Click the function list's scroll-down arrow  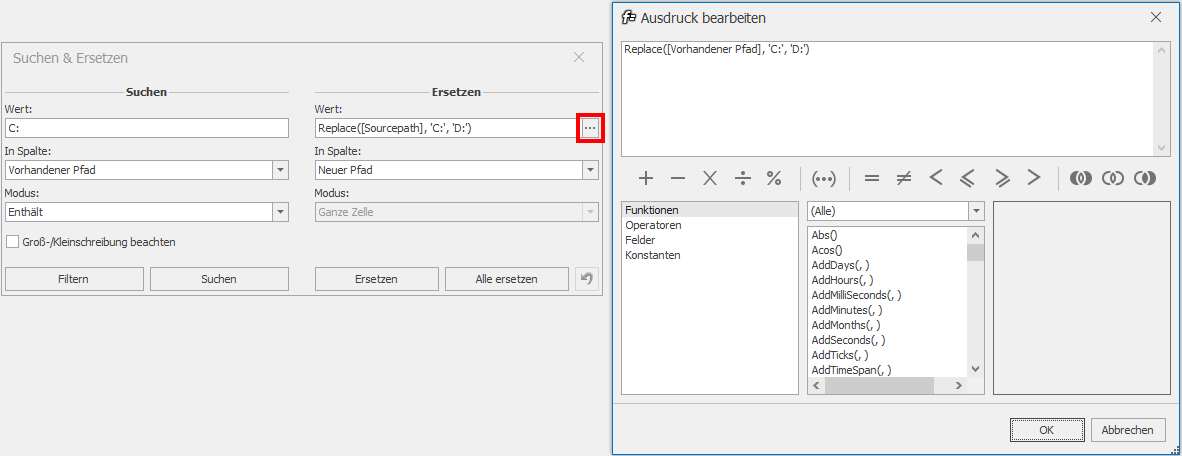click(x=975, y=371)
